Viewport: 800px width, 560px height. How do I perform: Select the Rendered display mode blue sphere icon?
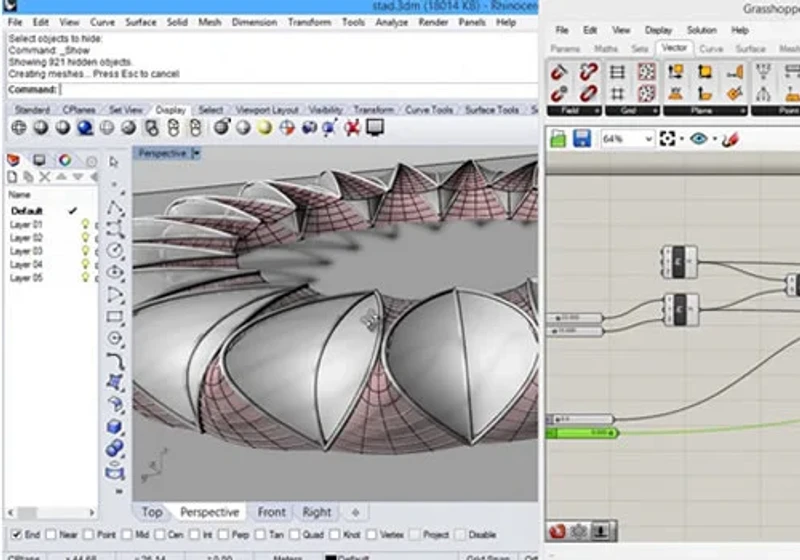(x=85, y=128)
